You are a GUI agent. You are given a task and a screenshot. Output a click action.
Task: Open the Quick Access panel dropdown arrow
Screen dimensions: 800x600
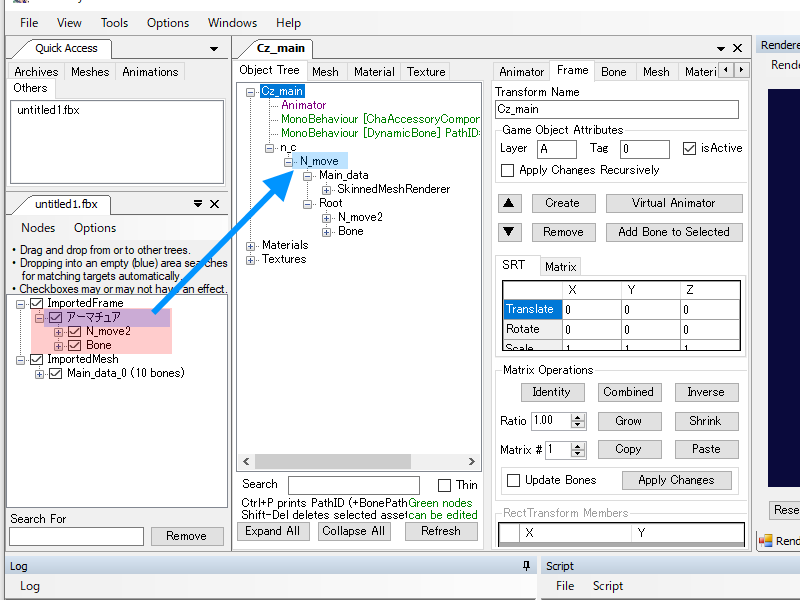(214, 49)
